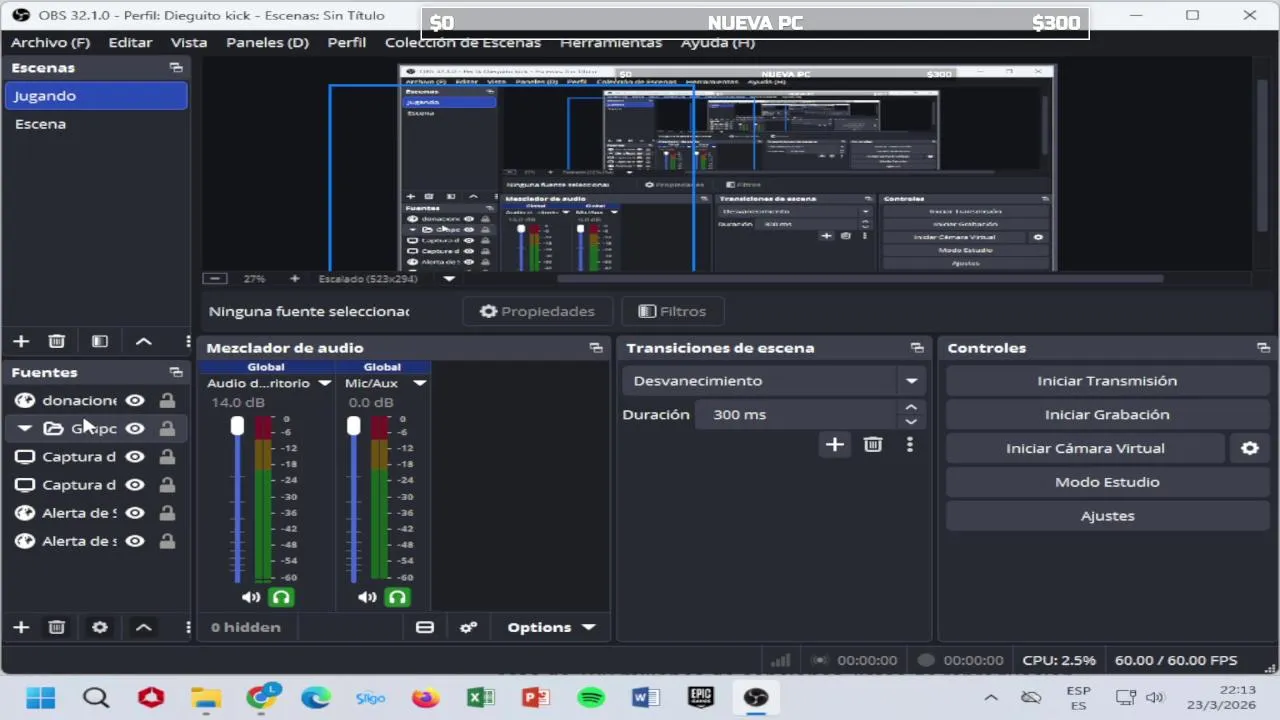
Task: Open scene filters icon in the Escenas toolbar
Action: [100, 341]
